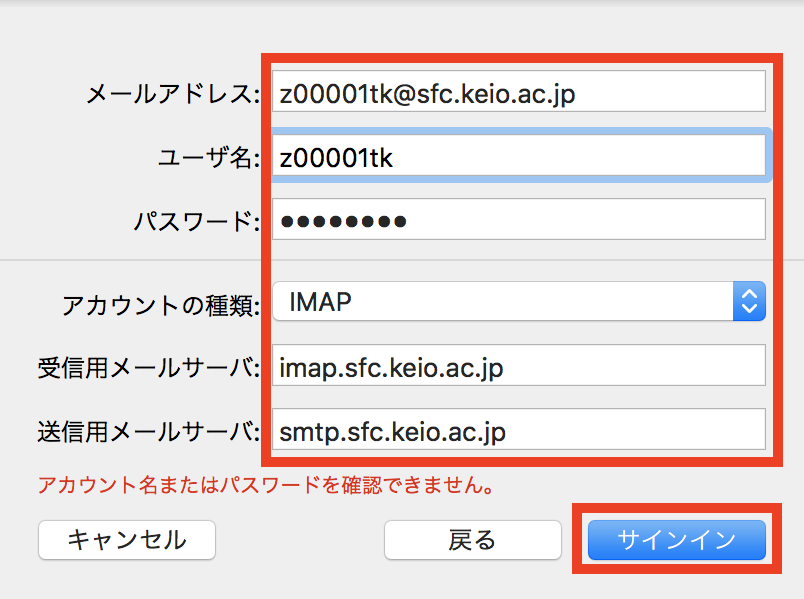The image size is (804, 599).
Task: Click the 送信用メールサーバ label
Action: pos(147,432)
